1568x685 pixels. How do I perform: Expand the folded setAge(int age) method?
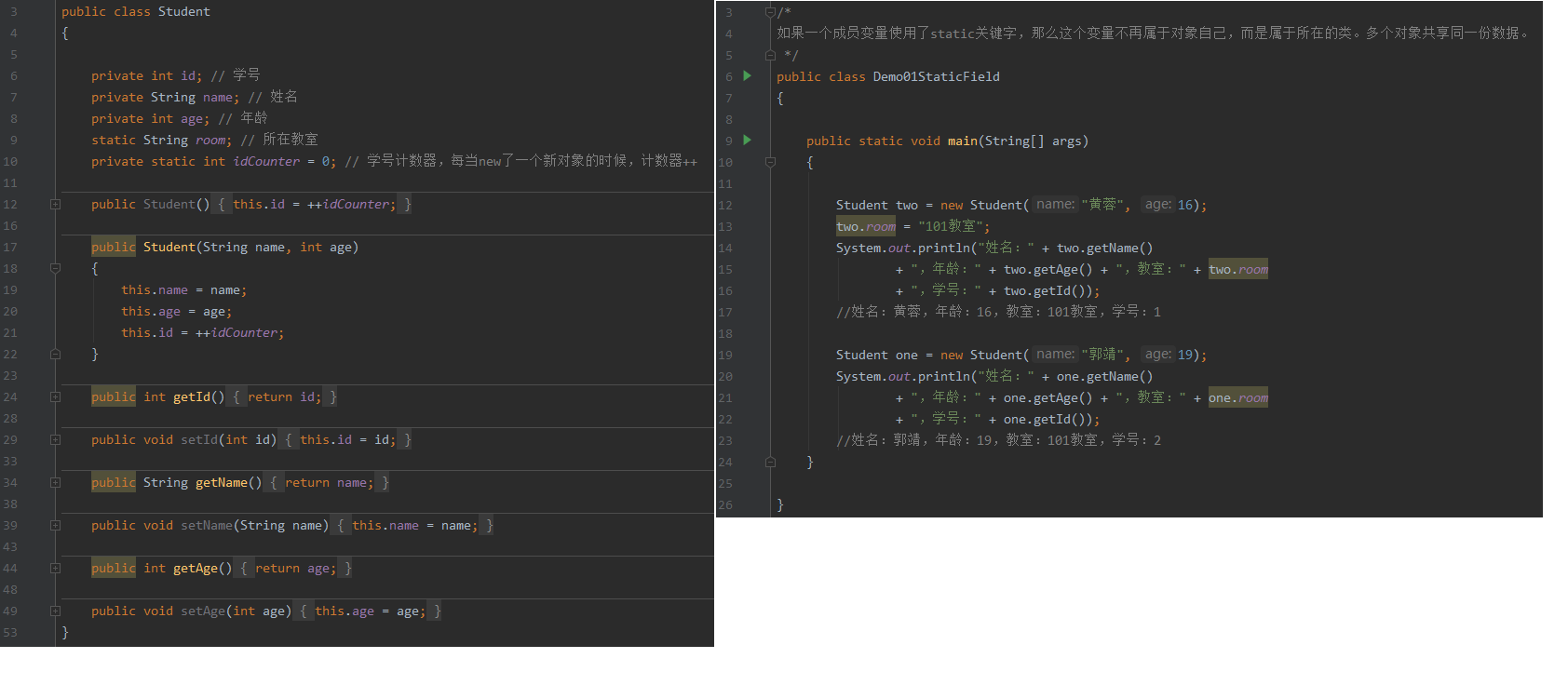55,611
